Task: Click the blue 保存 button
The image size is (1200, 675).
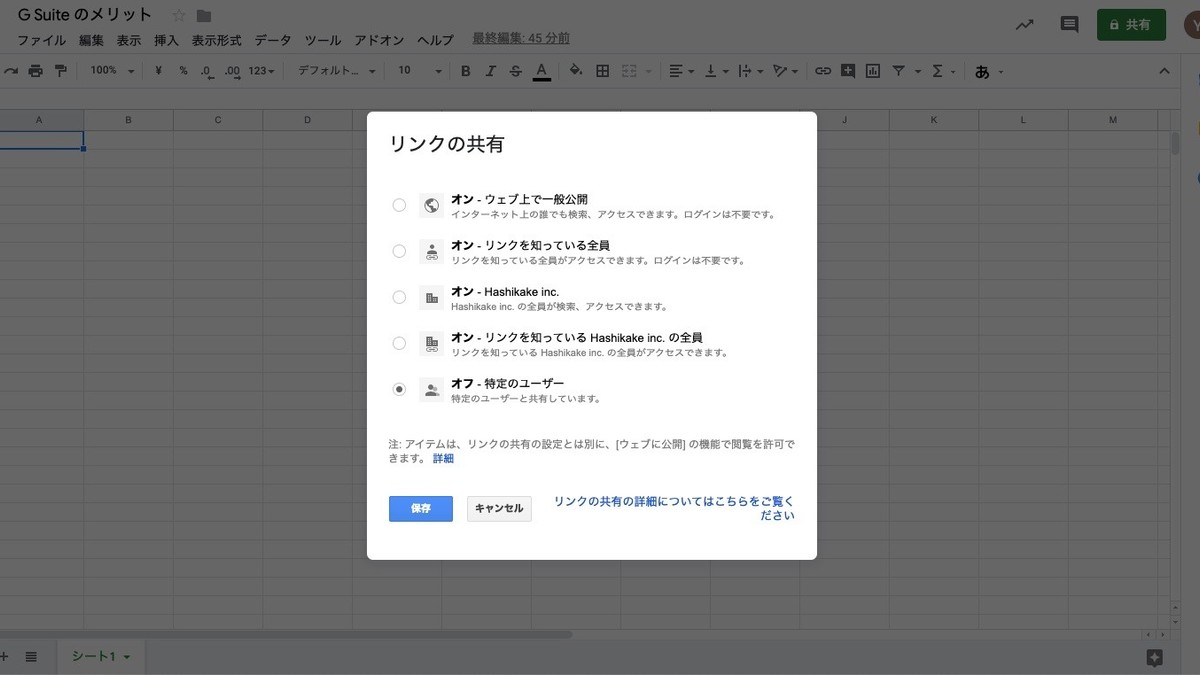Action: (420, 508)
